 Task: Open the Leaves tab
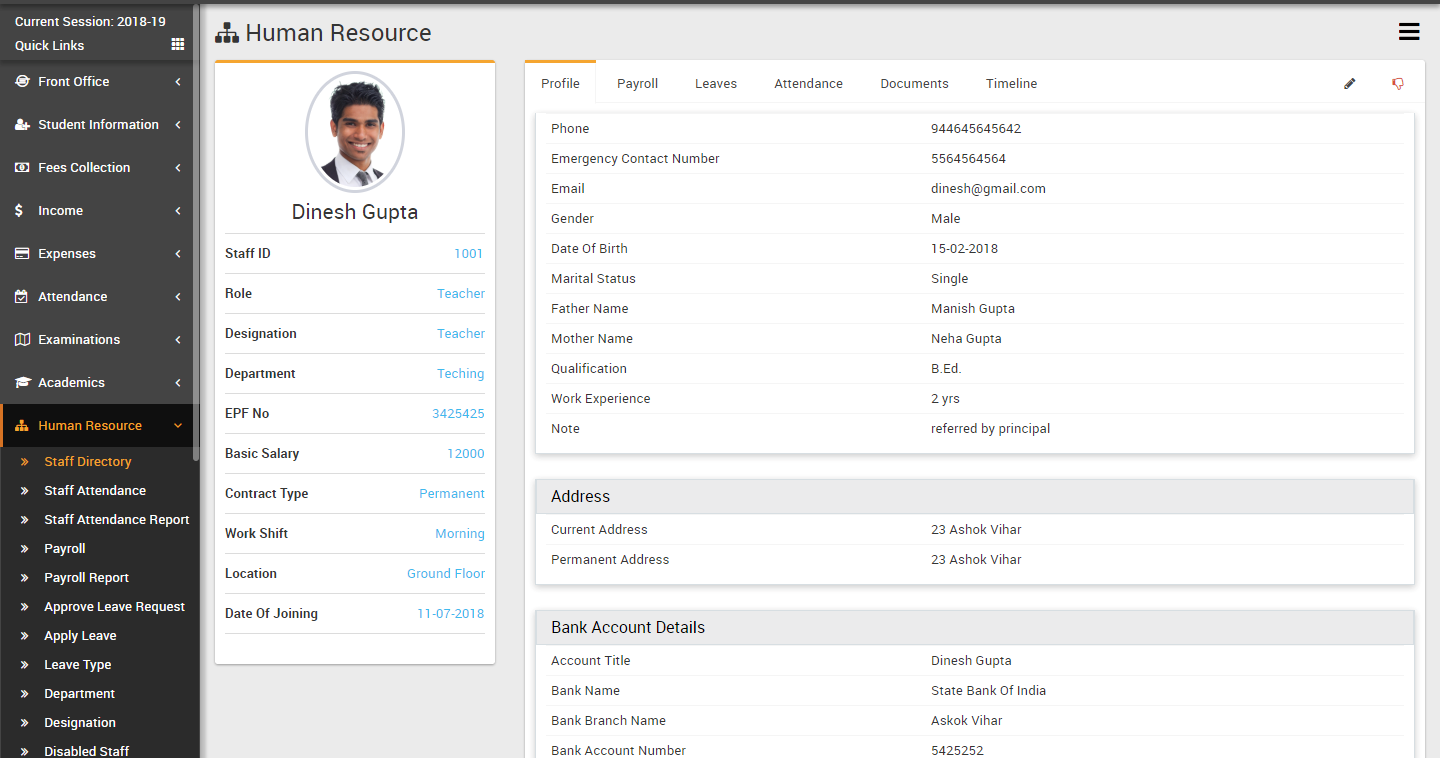click(x=716, y=84)
